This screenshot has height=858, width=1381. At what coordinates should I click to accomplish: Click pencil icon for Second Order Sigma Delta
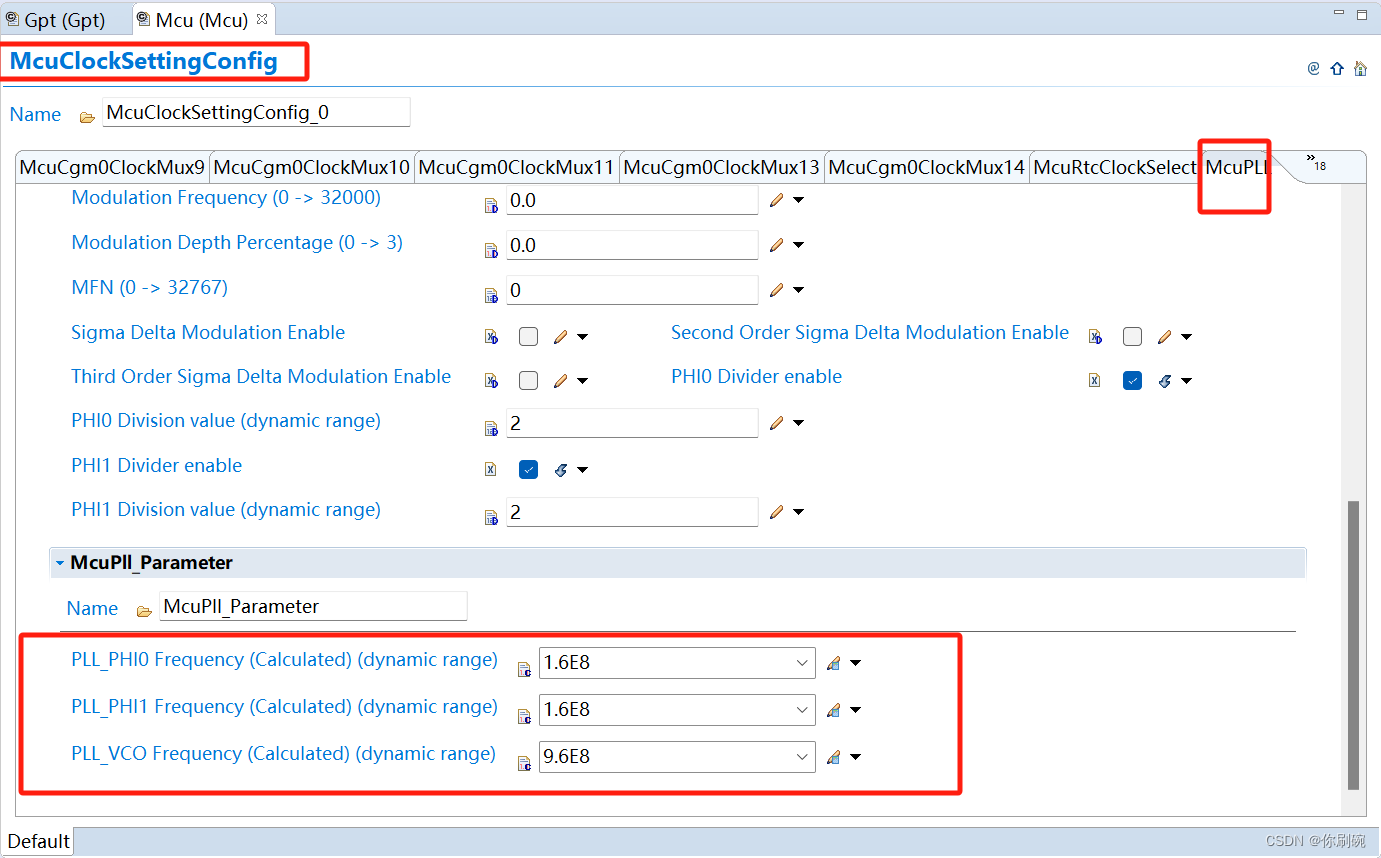(x=1164, y=337)
